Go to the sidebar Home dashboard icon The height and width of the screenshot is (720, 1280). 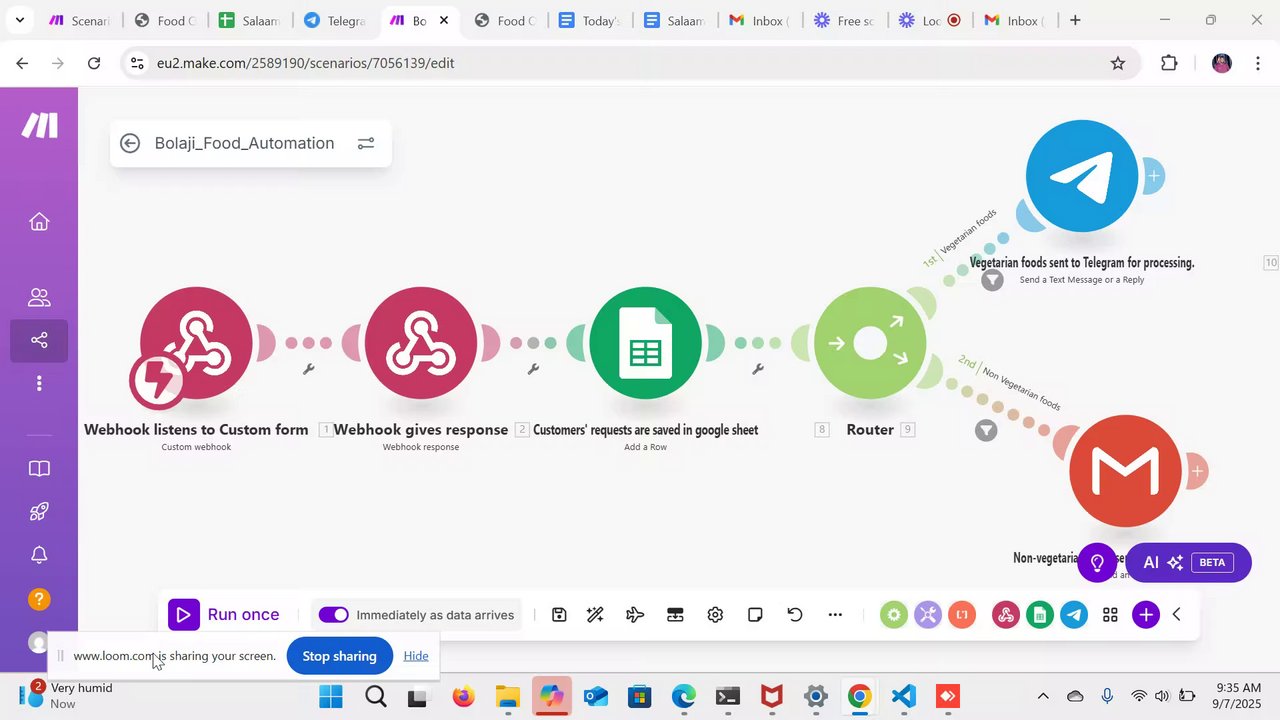(x=39, y=221)
